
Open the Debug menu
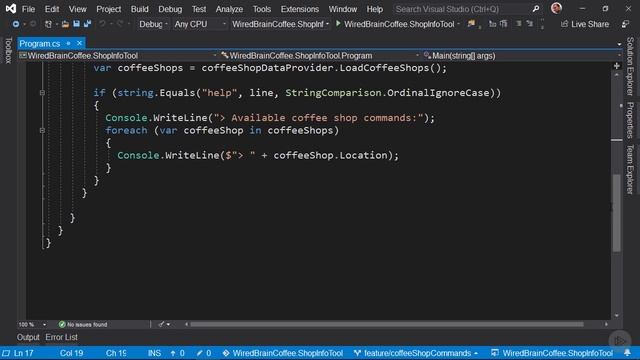pyautogui.click(x=170, y=9)
